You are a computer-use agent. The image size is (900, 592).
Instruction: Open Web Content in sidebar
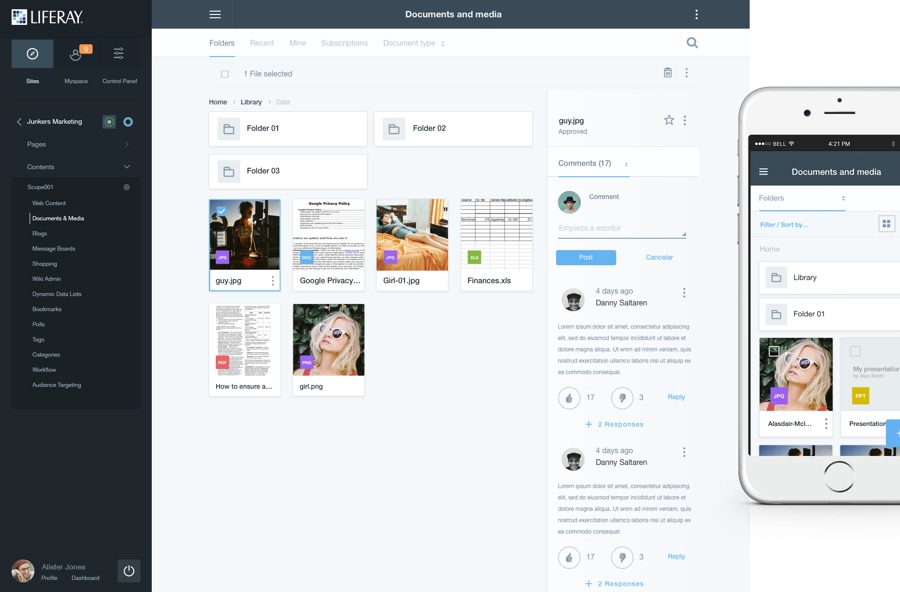(49, 203)
